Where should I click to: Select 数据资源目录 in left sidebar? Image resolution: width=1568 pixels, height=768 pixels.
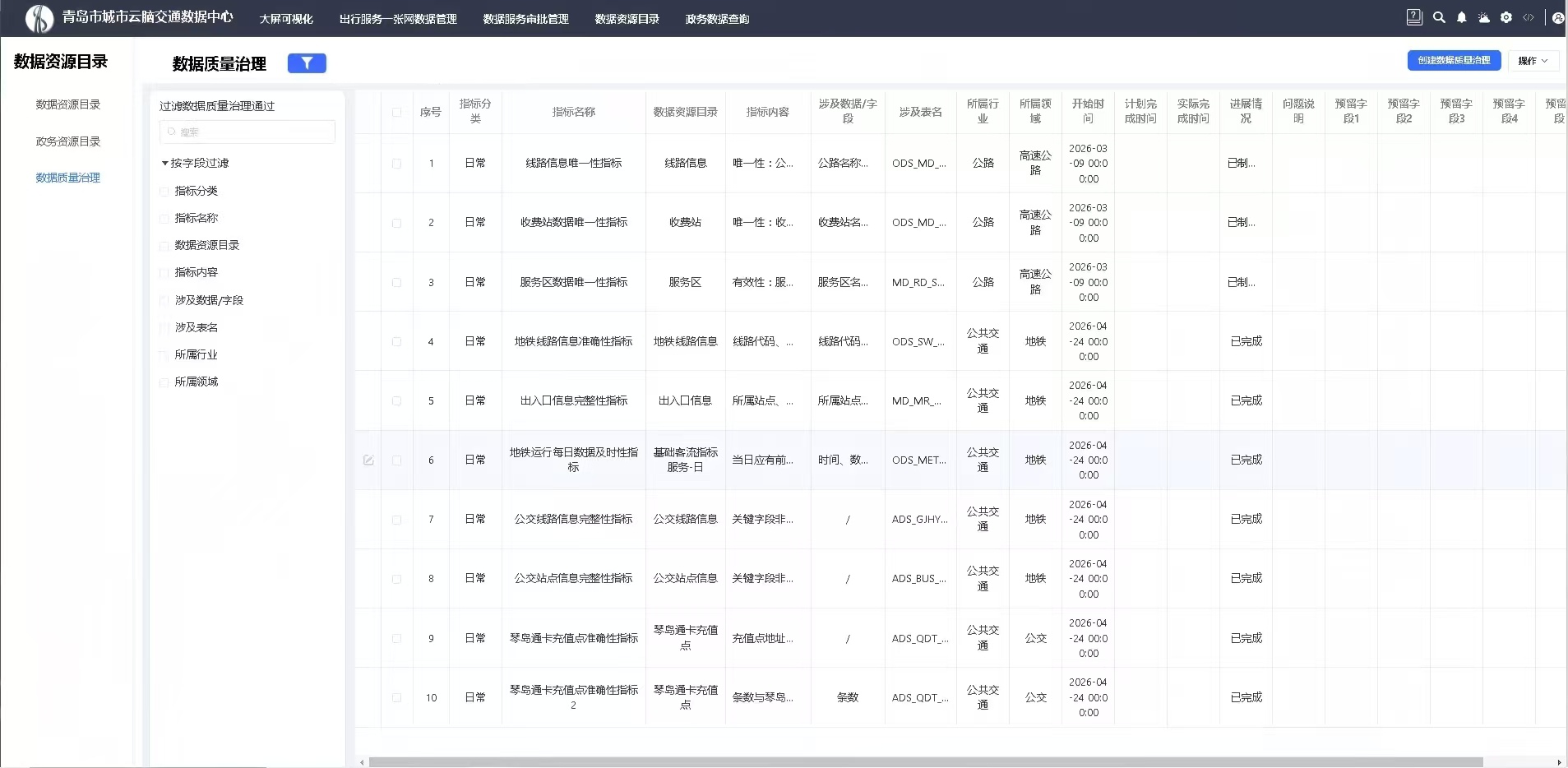pos(68,104)
